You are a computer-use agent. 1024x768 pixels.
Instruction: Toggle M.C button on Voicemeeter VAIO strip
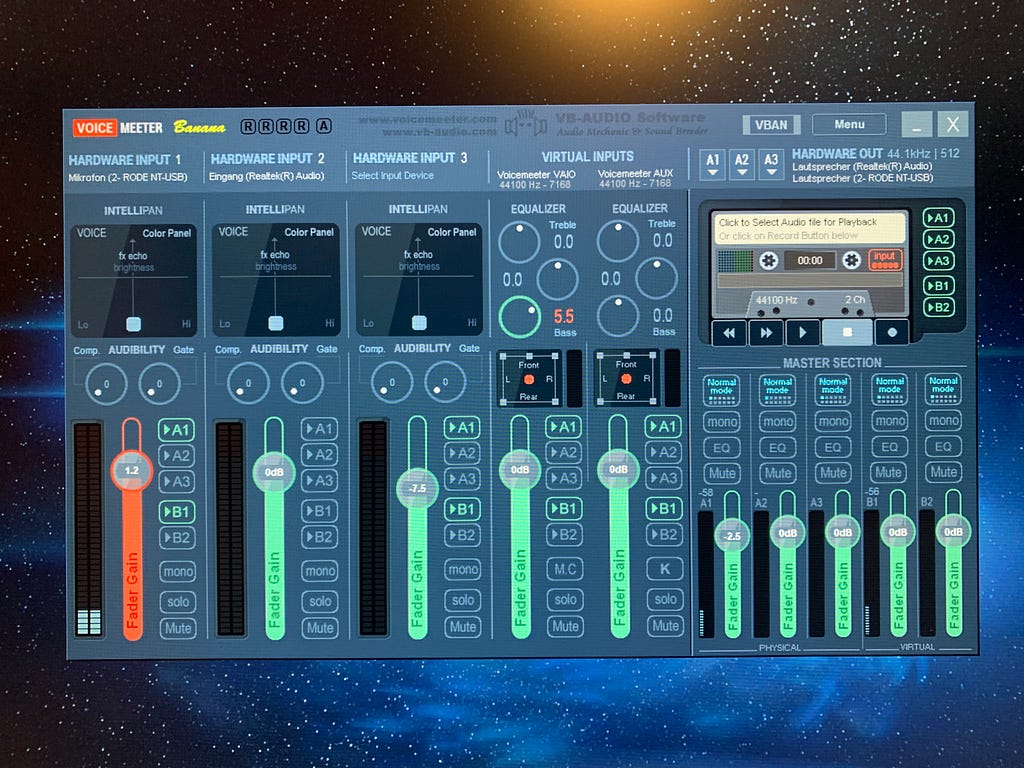click(x=565, y=569)
